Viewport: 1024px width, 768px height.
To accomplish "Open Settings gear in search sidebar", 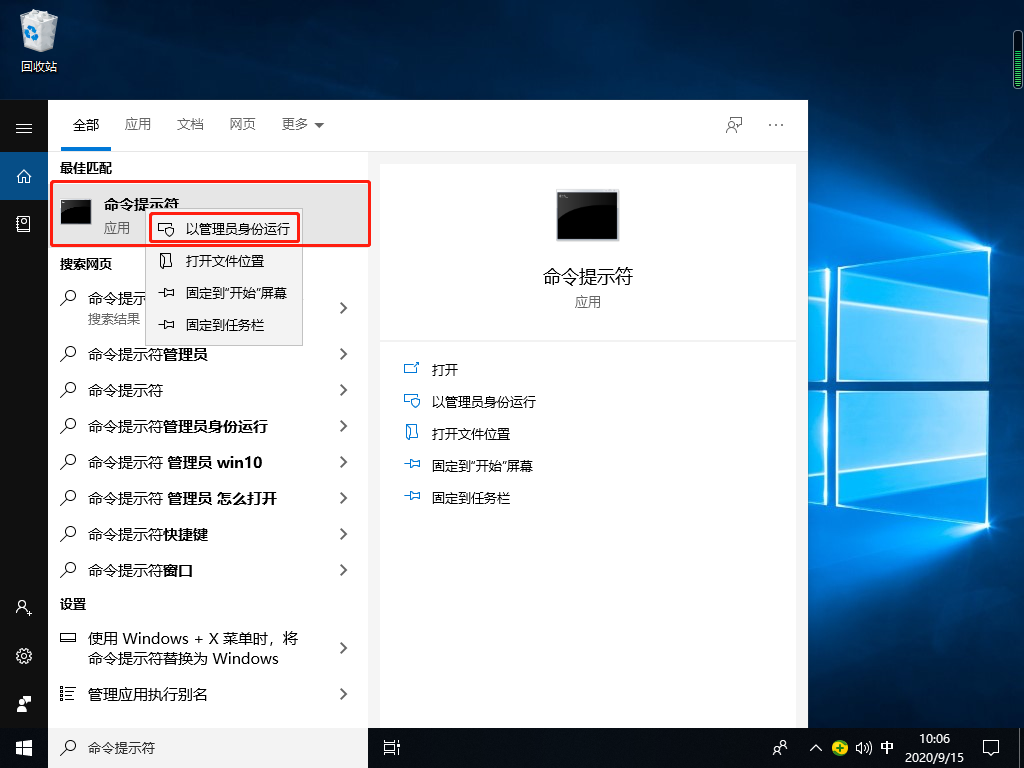I will click(x=24, y=656).
